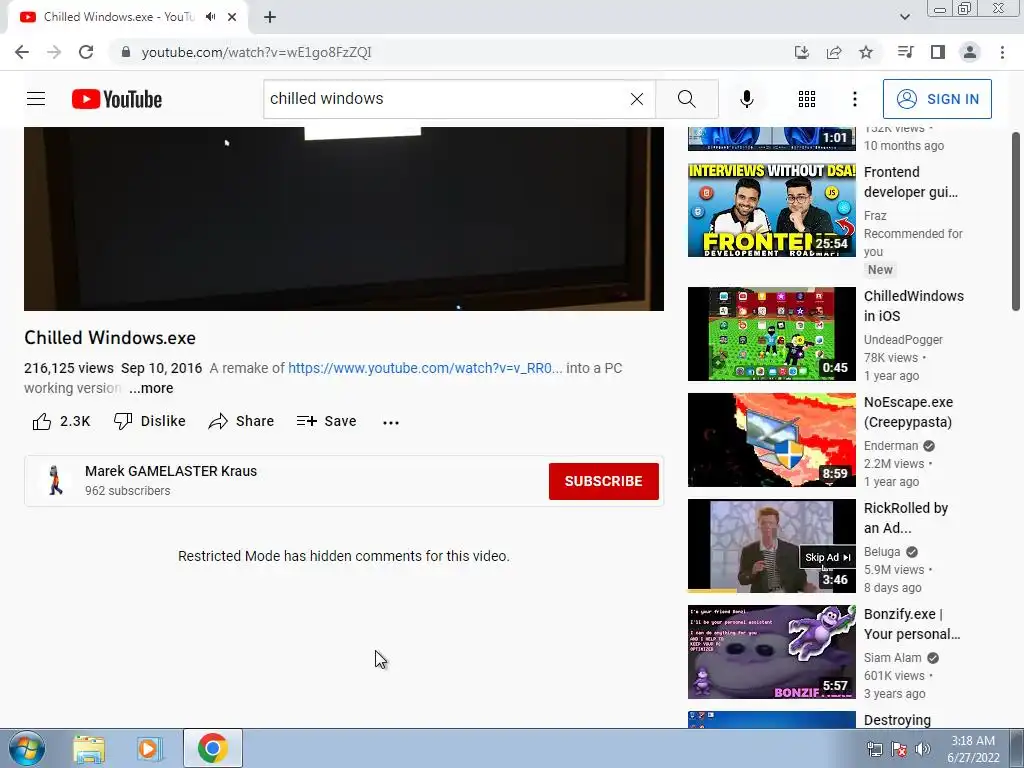The height and width of the screenshot is (768, 1024).
Task: Open Chrome media controls icon
Action: [905, 52]
